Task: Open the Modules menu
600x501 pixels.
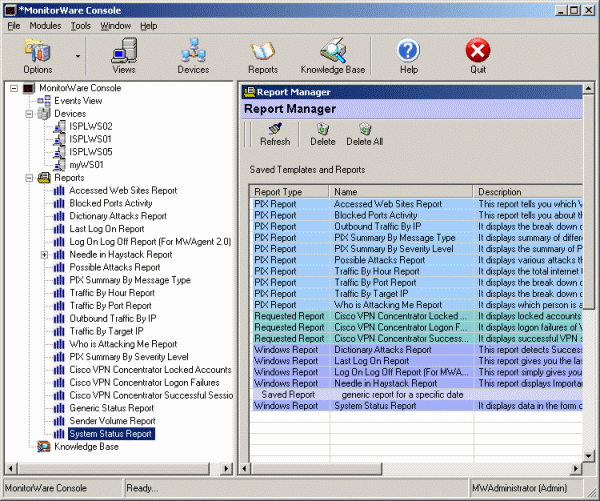Action: pos(45,25)
